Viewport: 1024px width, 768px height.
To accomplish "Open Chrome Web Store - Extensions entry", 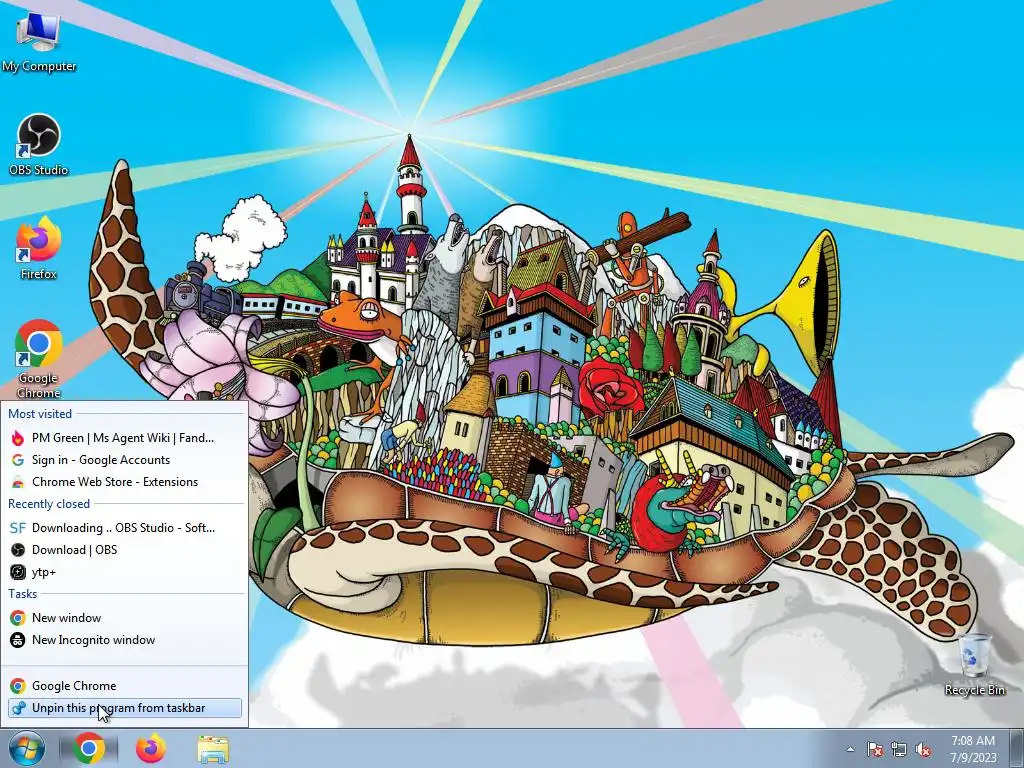I will pos(124,482).
